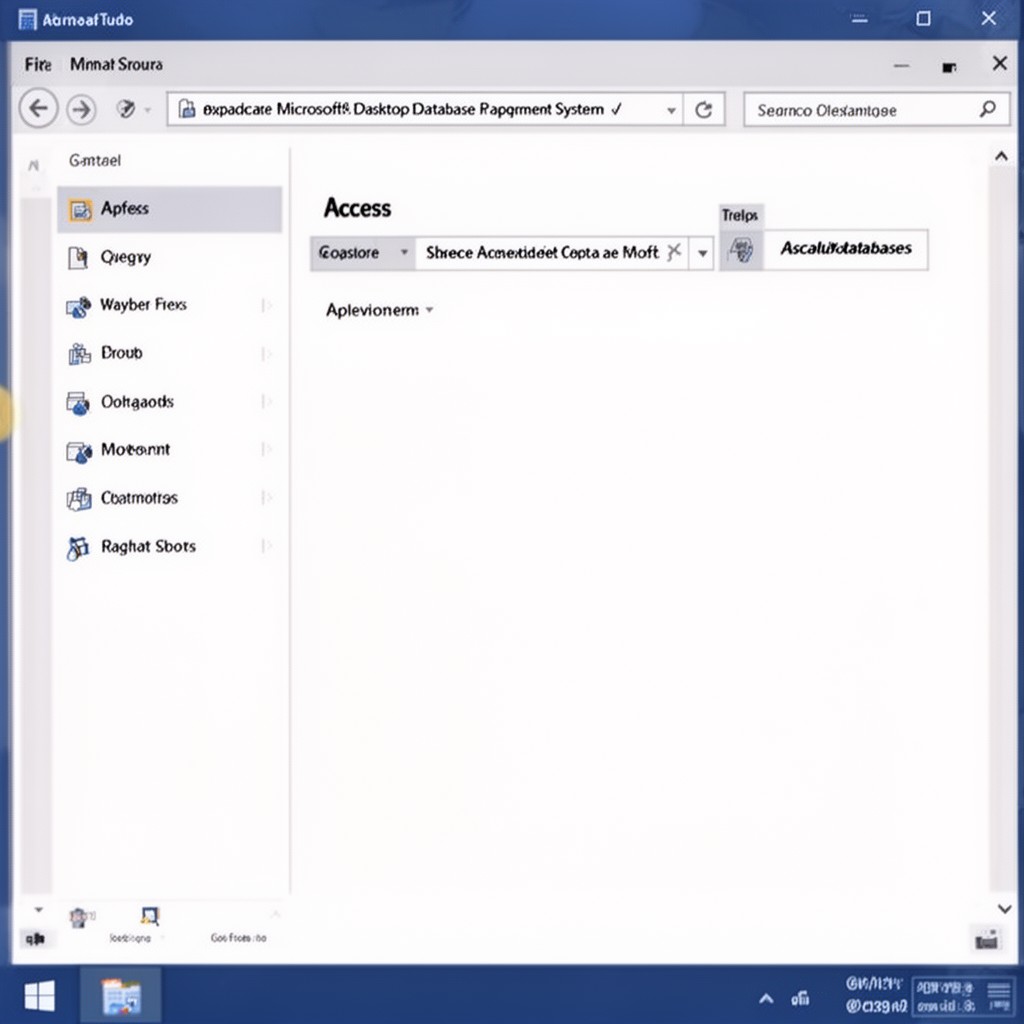
Task: Click the scroll up arrow at right
Action: (1001, 156)
